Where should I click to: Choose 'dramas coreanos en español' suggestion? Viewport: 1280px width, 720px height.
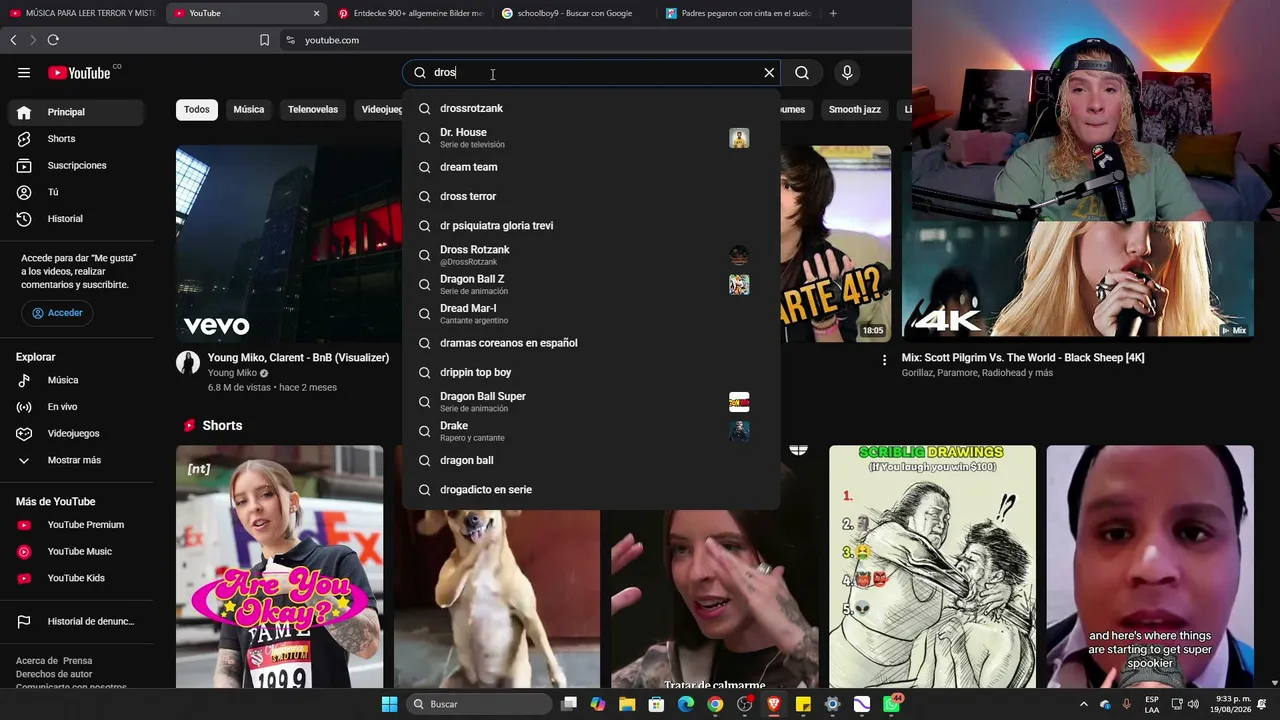click(590, 343)
